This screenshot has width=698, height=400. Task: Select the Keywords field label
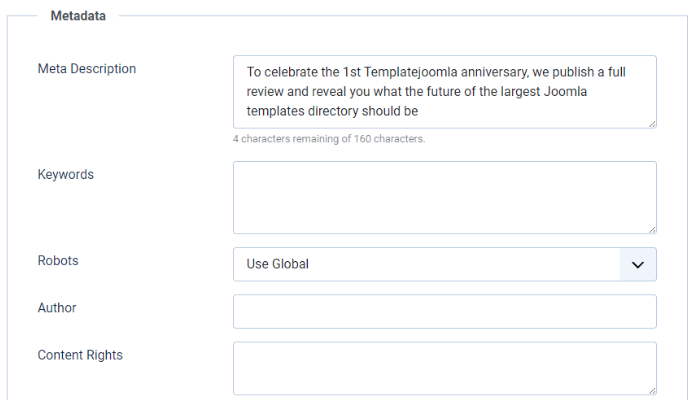click(x=65, y=174)
